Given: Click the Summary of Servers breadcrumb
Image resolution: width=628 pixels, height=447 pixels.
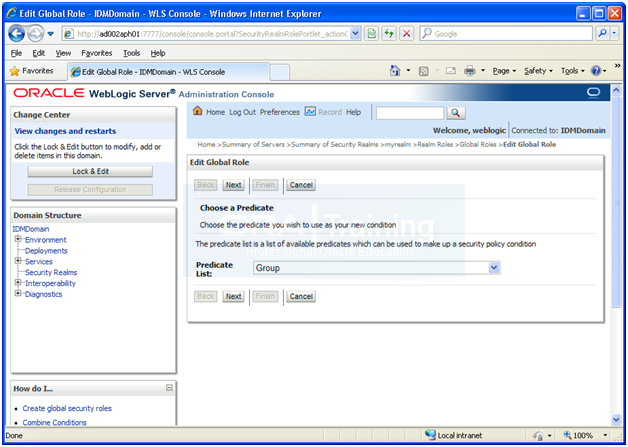Looking at the screenshot, I should point(253,145).
